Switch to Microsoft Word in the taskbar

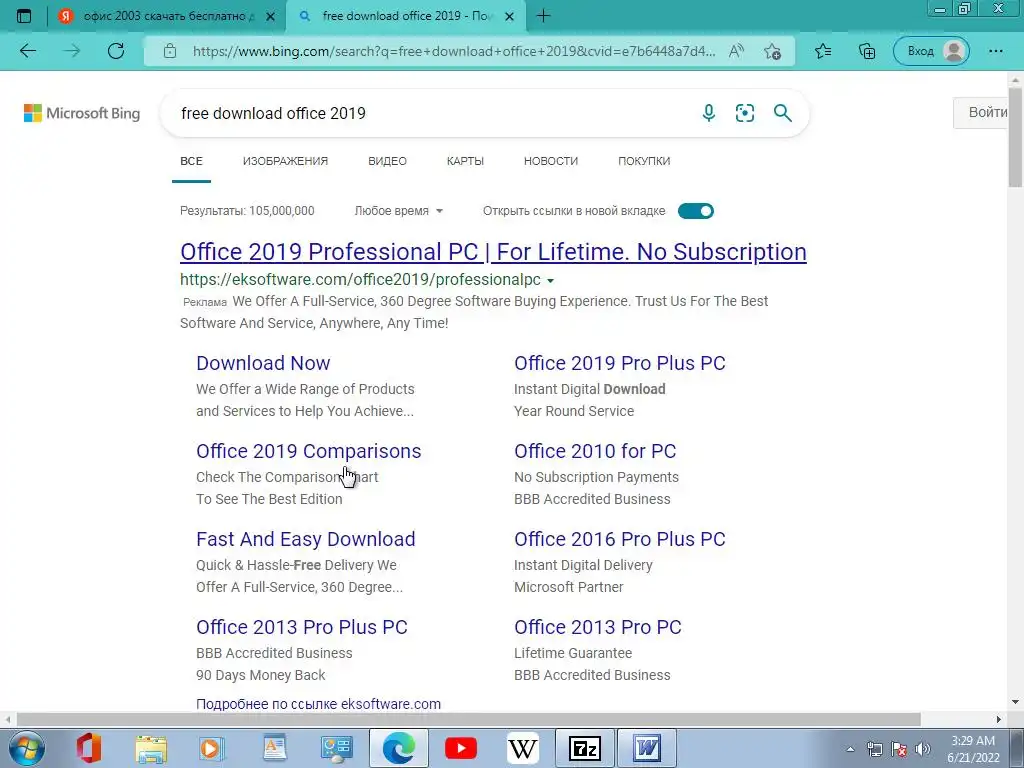(646, 748)
